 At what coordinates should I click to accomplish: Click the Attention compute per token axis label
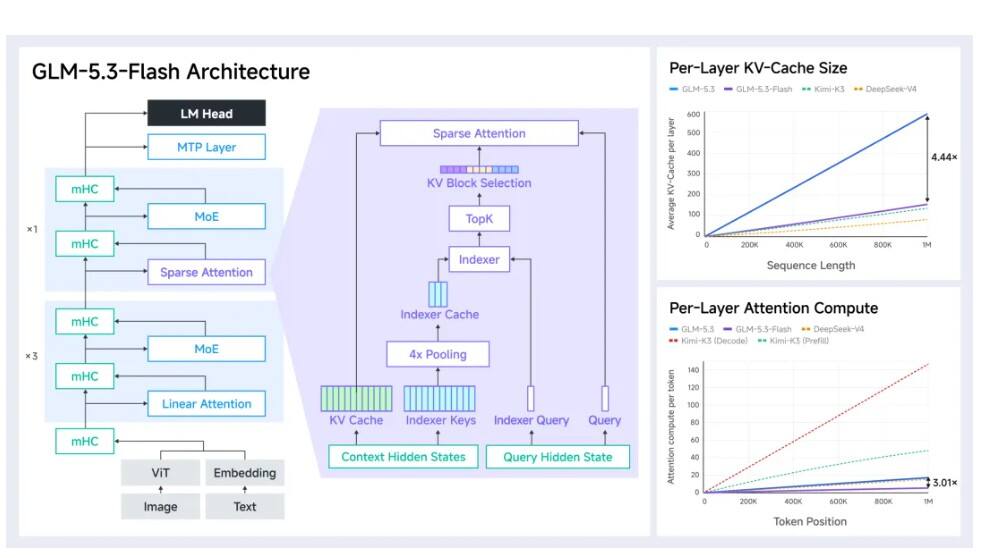[671, 427]
